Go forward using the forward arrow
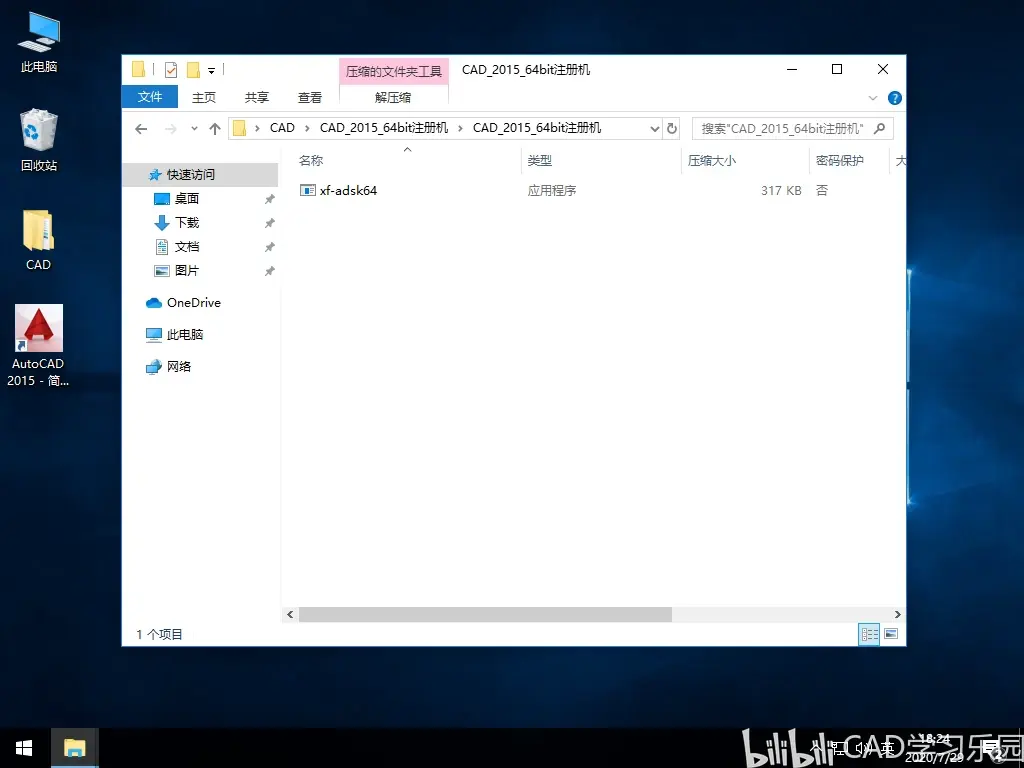Image resolution: width=1024 pixels, height=768 pixels. click(171, 129)
